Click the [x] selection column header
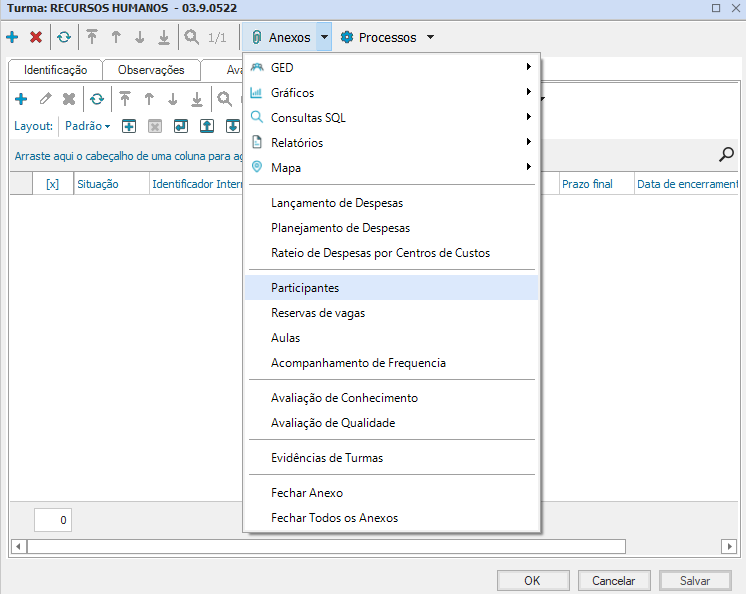 tap(53, 185)
